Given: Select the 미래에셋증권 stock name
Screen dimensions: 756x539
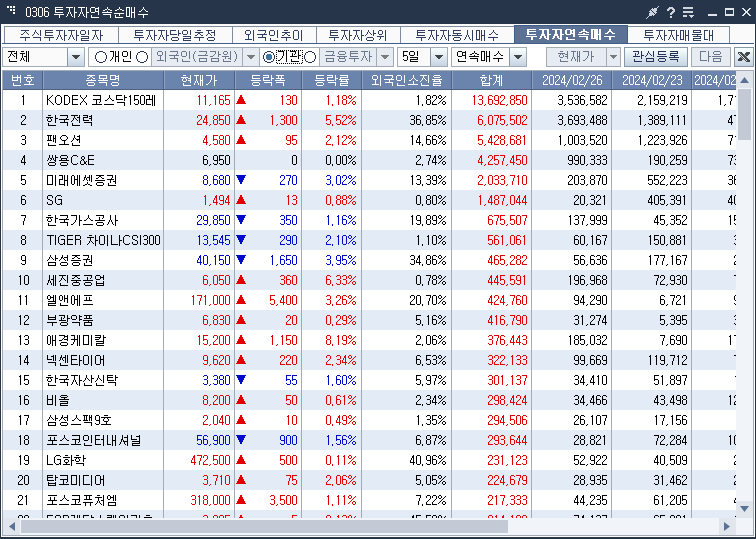Looking at the screenshot, I should point(81,180).
